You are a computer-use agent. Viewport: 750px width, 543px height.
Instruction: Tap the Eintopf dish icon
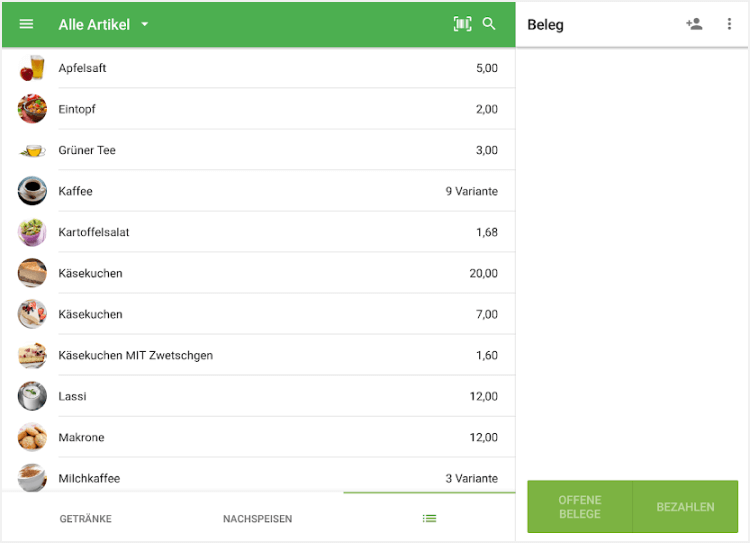coord(32,109)
